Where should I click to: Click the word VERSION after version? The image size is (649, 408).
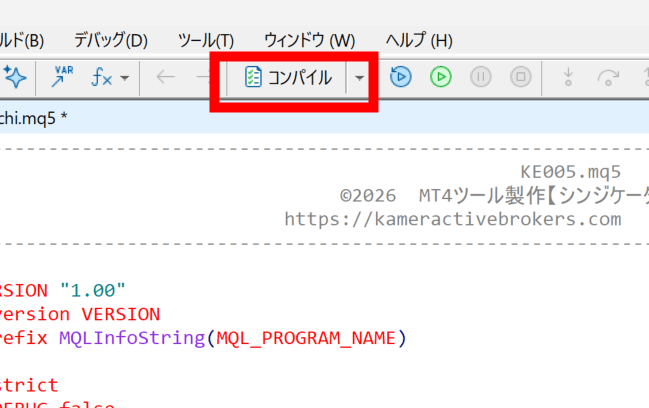[120, 314]
